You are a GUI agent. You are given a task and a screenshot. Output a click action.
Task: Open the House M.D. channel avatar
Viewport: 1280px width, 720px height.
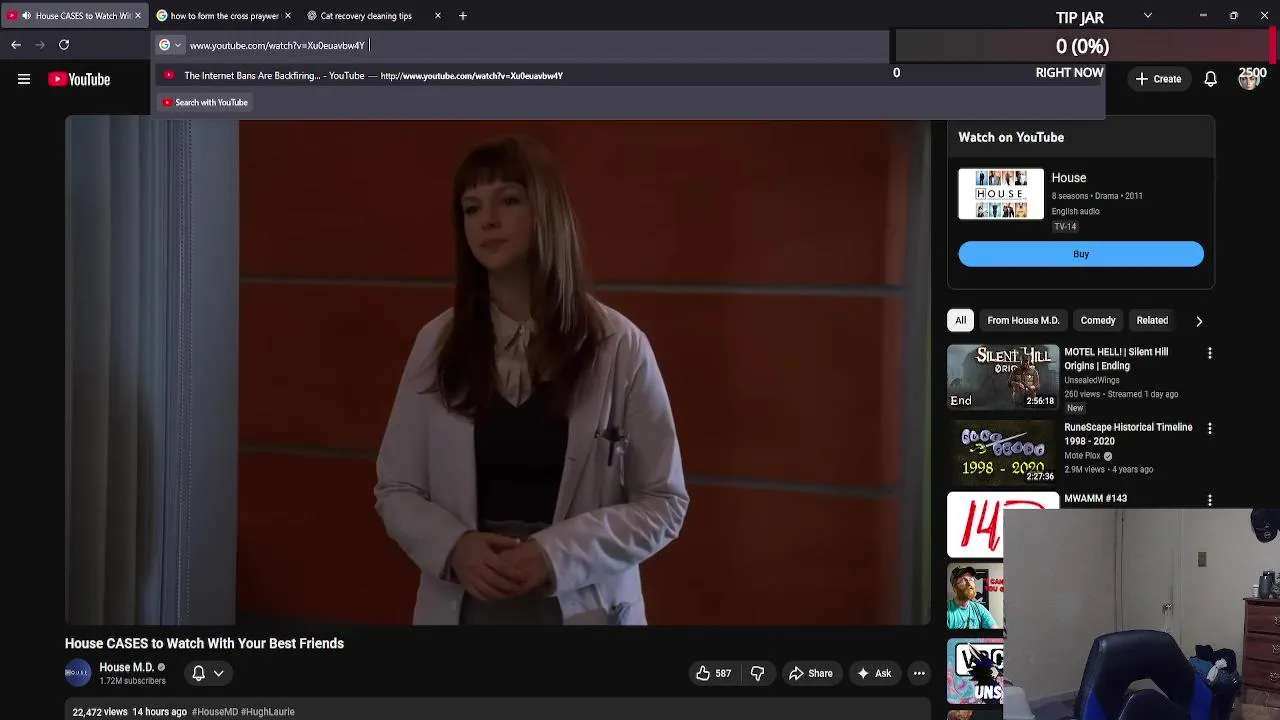pyautogui.click(x=78, y=674)
